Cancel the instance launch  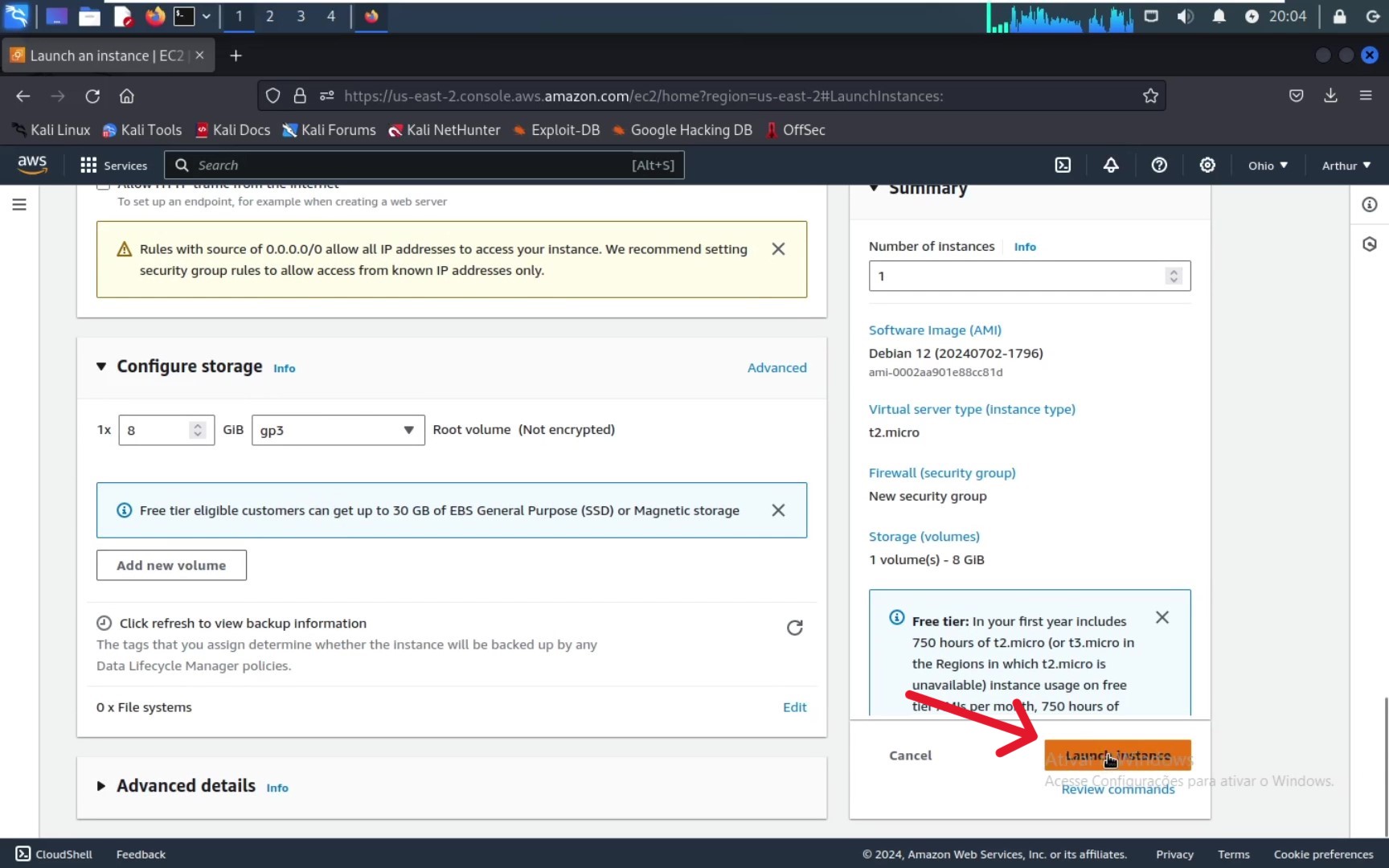[910, 755]
